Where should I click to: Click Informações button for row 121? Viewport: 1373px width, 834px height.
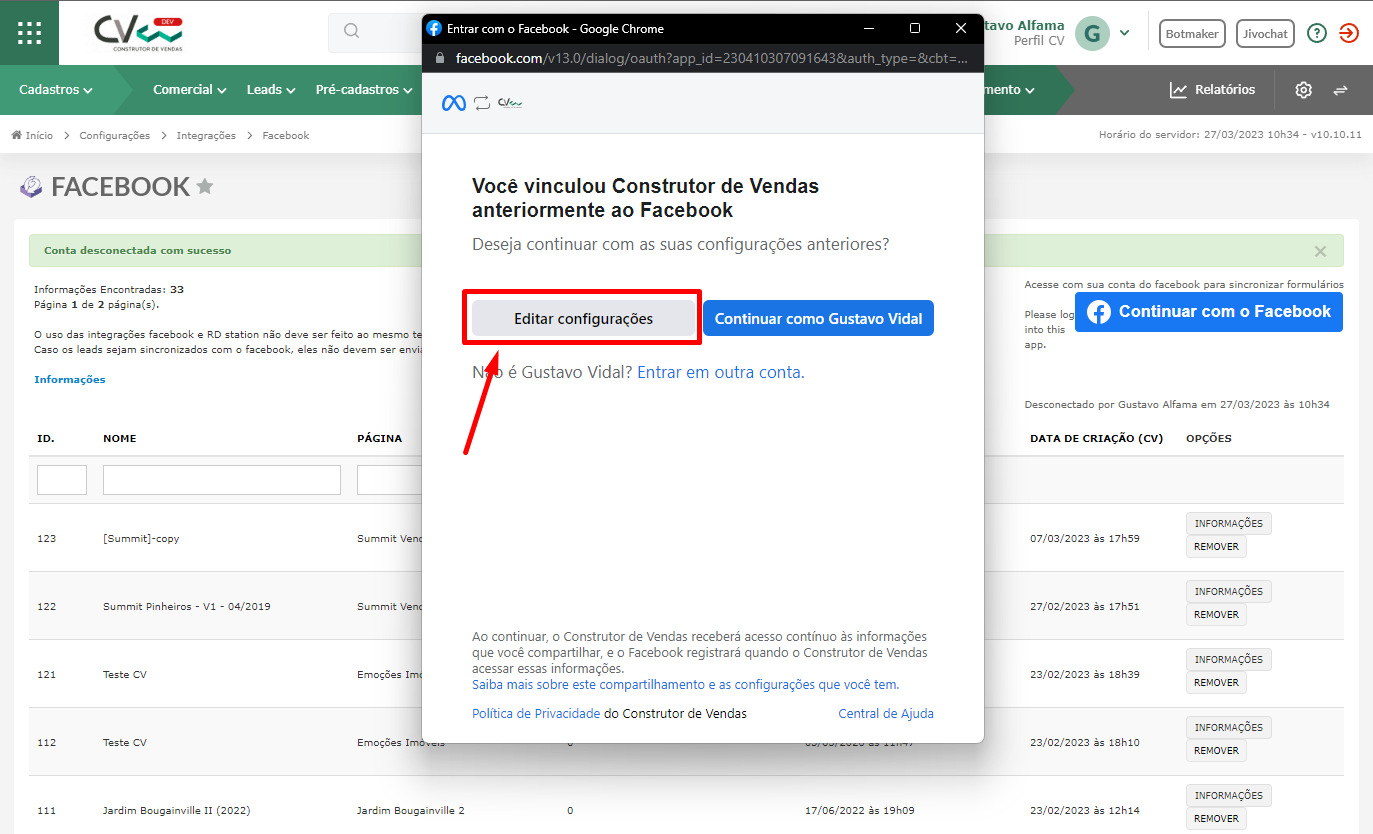pos(1229,659)
